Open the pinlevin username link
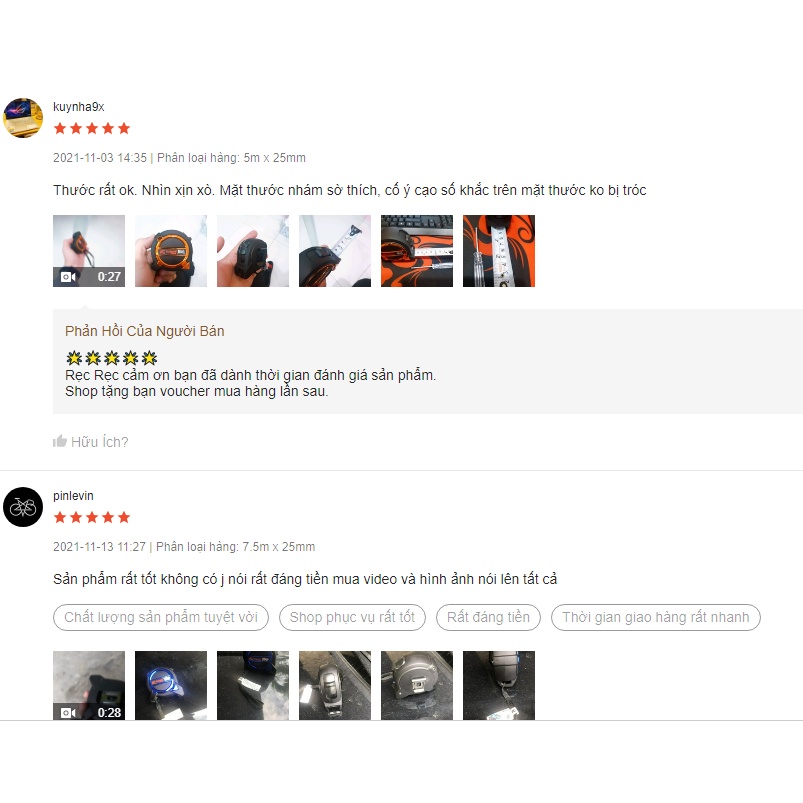803x803 pixels. [73, 496]
